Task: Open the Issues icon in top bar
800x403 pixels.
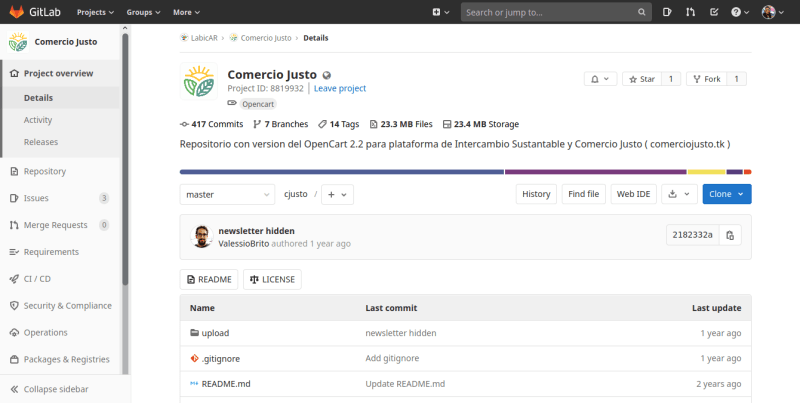Action: pyautogui.click(x=667, y=12)
